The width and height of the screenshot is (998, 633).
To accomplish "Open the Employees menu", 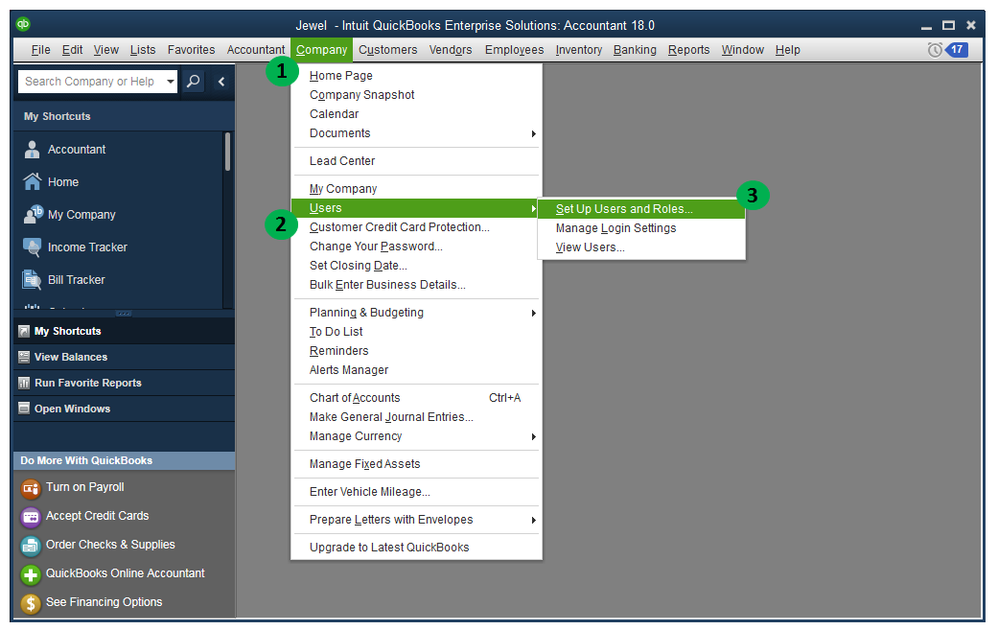I will pyautogui.click(x=514, y=50).
